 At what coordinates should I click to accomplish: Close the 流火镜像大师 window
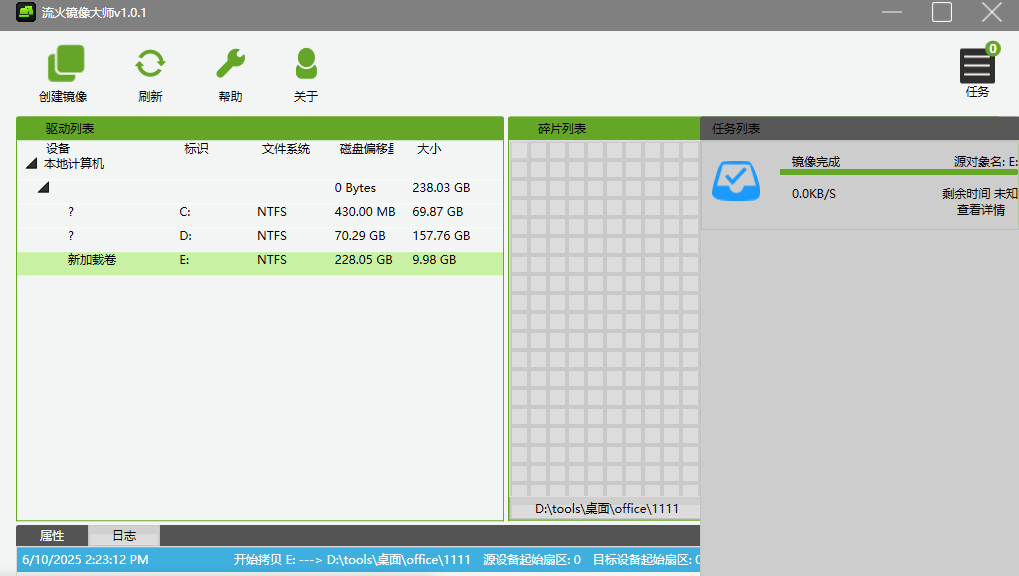992,12
